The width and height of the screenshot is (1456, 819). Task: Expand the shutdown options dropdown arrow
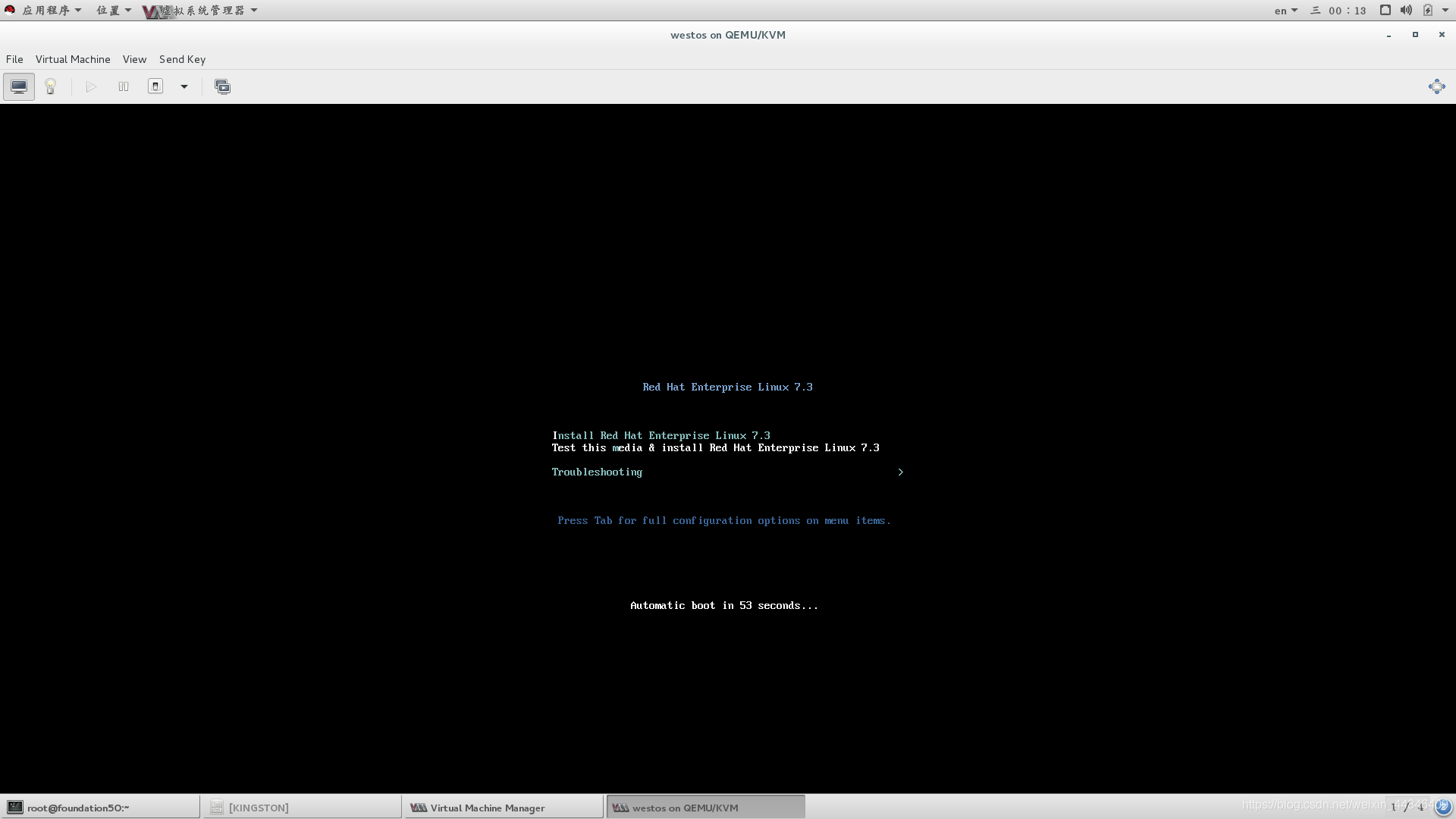click(x=184, y=86)
